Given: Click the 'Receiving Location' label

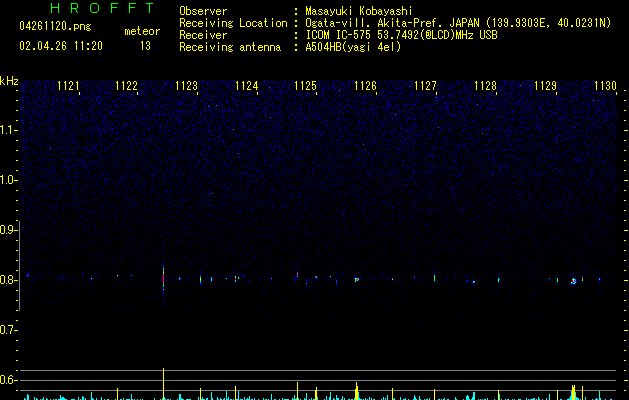Looking at the screenshot, I should coord(233,23).
